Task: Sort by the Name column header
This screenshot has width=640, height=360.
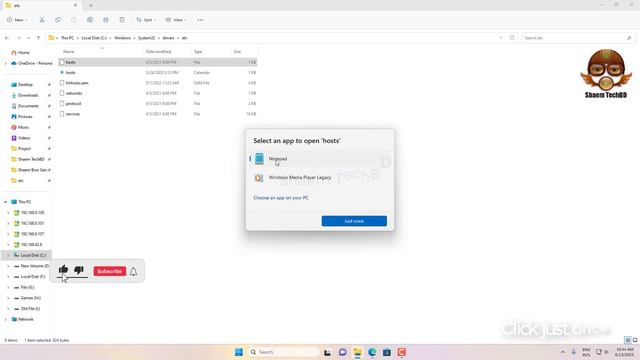Action: click(69, 52)
